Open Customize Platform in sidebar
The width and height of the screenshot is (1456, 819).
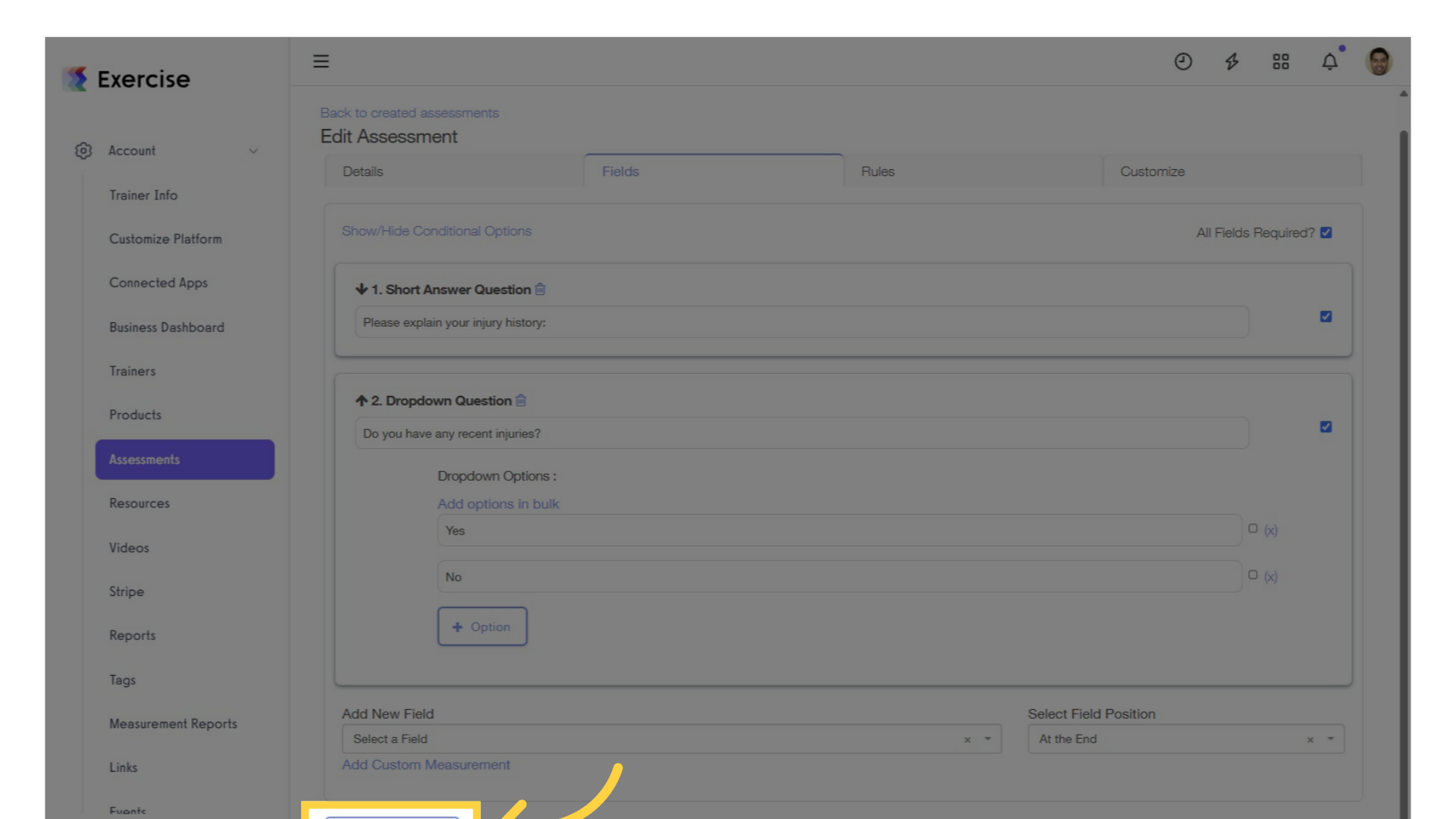(x=165, y=239)
